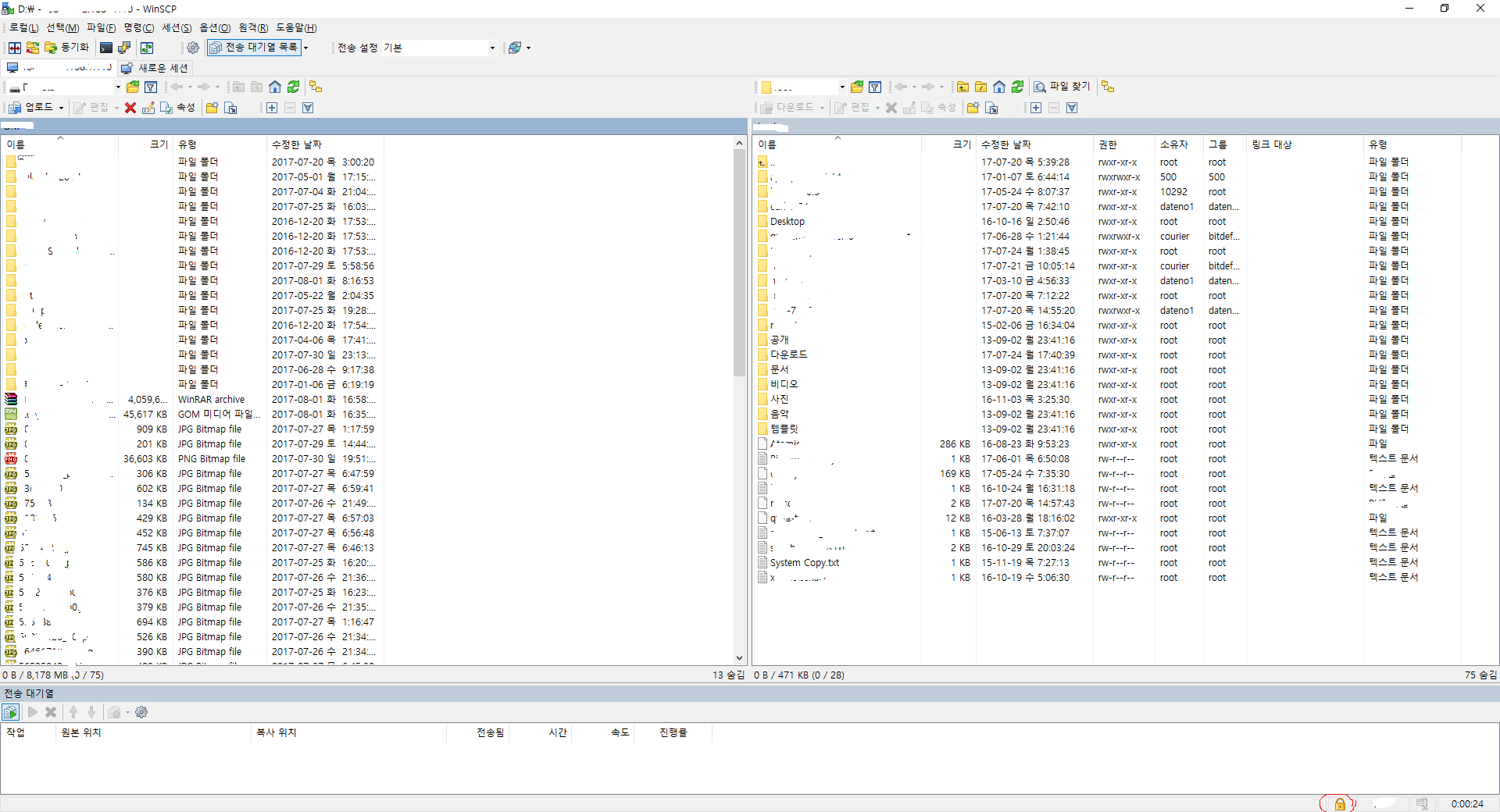1500x812 pixels.
Task: Sort local panel by 이름 column header
Action: tap(60, 144)
